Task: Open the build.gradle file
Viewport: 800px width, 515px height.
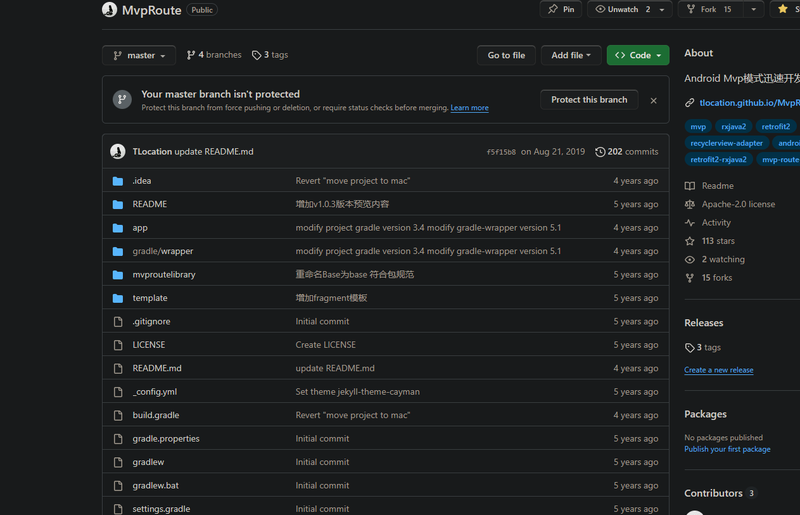Action: [x=156, y=415]
